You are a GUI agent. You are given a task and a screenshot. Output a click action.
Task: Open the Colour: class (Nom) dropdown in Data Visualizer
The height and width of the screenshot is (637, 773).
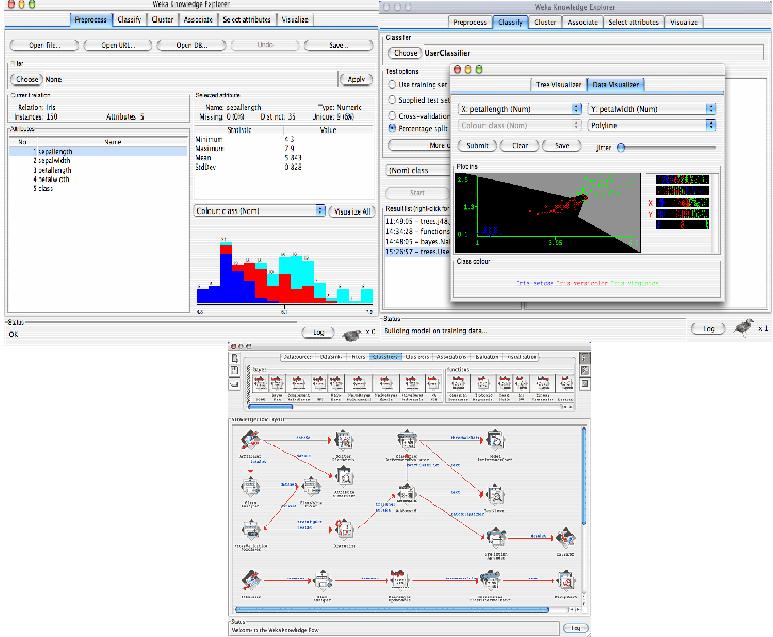pos(520,126)
